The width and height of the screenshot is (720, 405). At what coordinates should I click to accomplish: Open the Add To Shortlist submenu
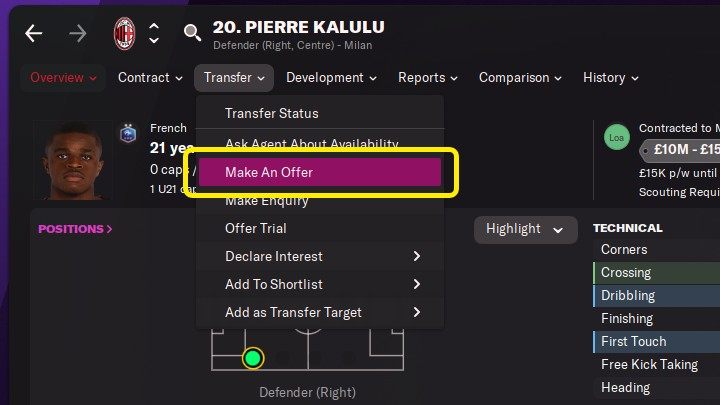pos(322,284)
